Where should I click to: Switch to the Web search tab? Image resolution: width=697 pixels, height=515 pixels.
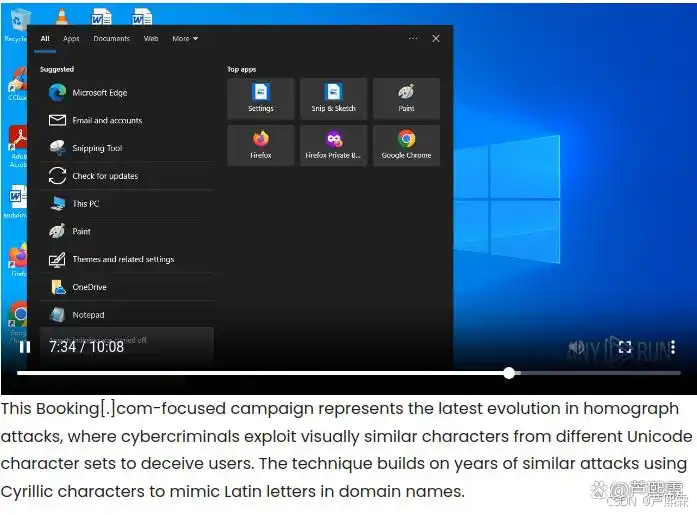[151, 39]
